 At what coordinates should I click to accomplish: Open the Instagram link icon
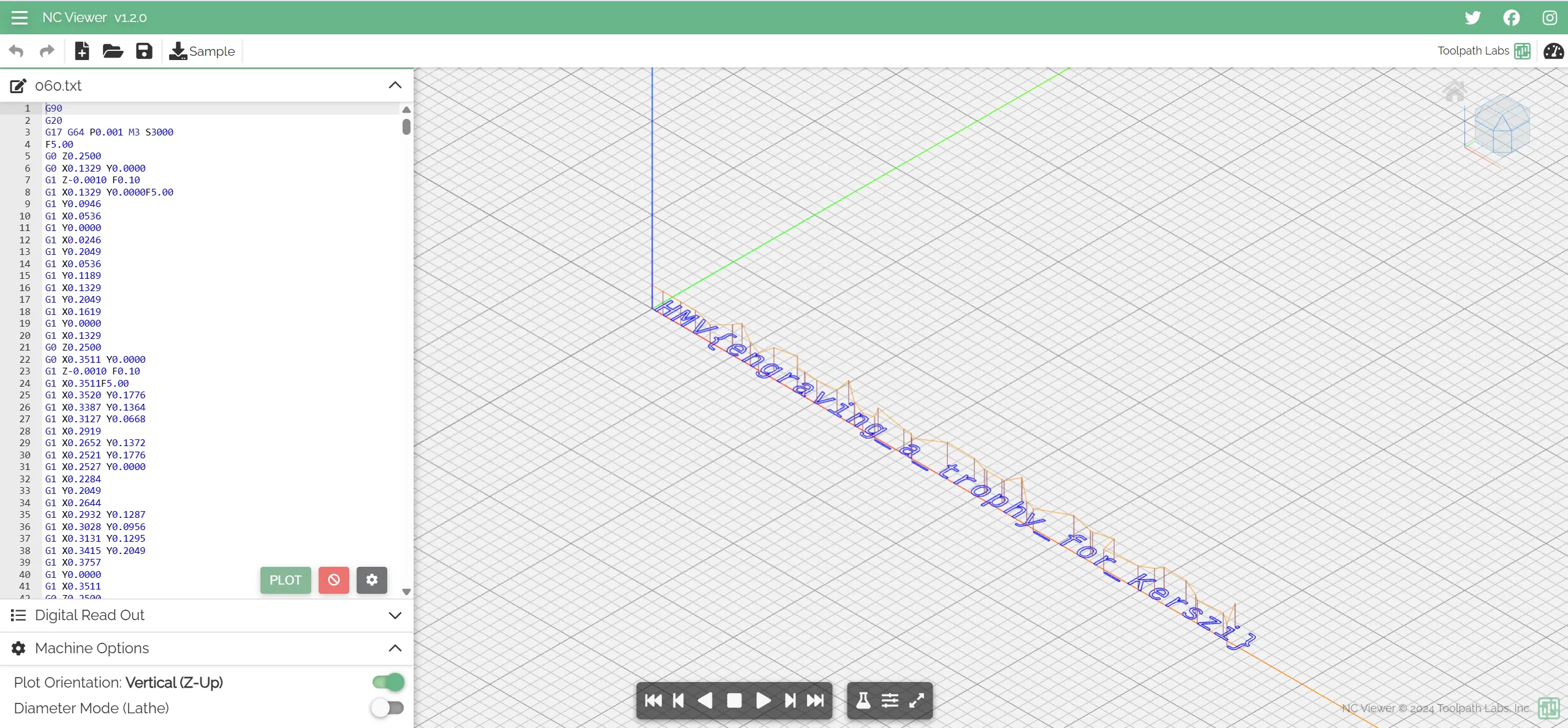(1550, 18)
